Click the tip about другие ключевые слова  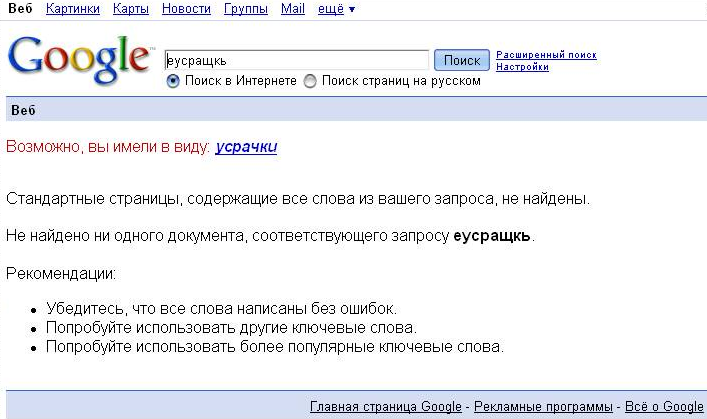pyautogui.click(x=231, y=327)
